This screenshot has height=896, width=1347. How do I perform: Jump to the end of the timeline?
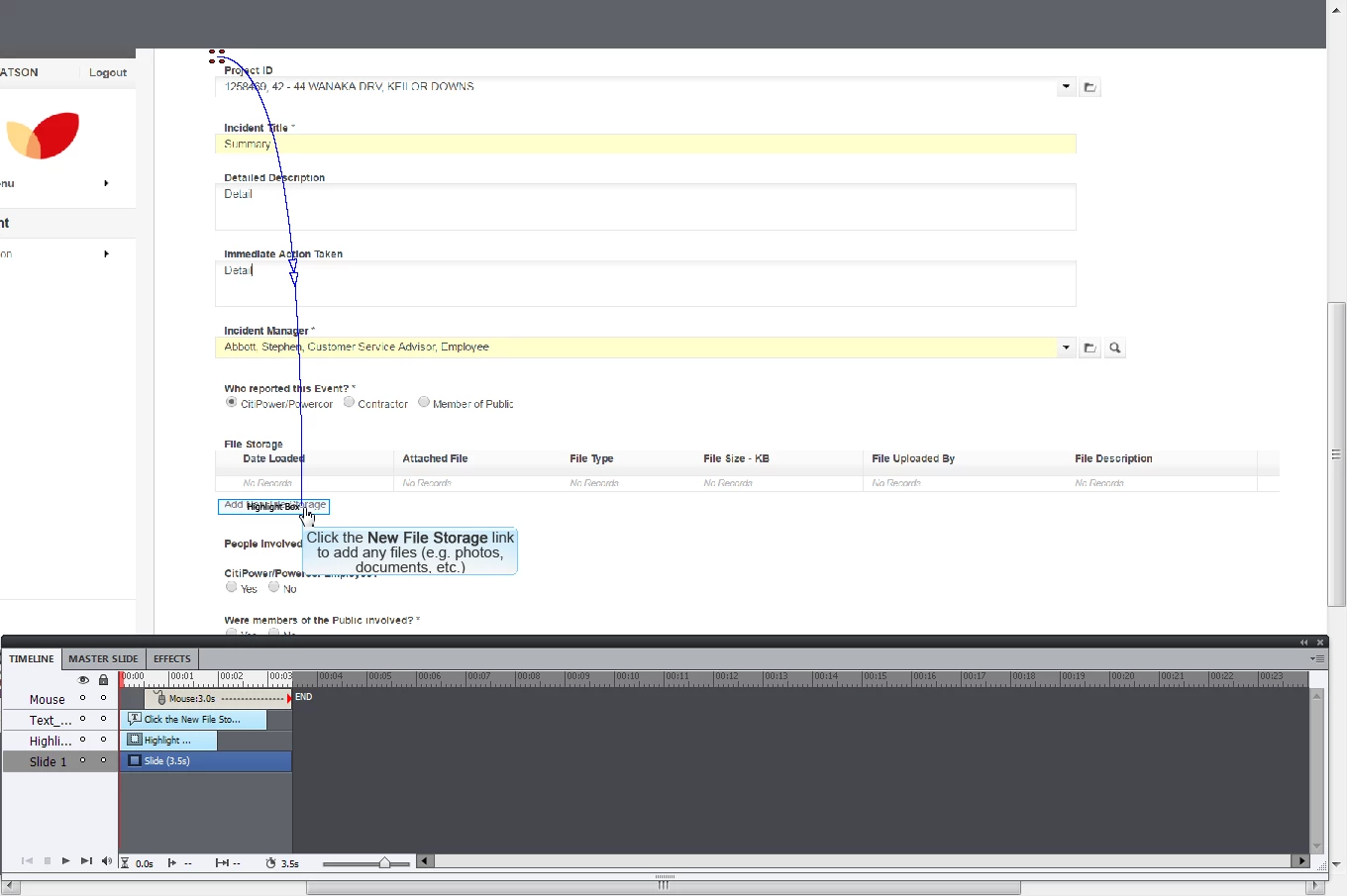(x=86, y=861)
